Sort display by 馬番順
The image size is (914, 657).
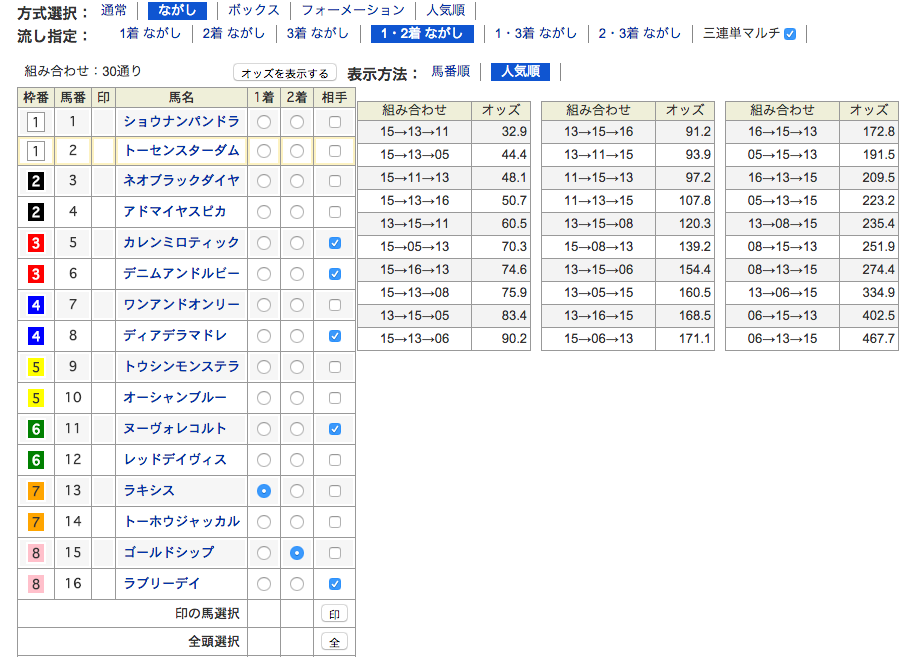[x=451, y=71]
